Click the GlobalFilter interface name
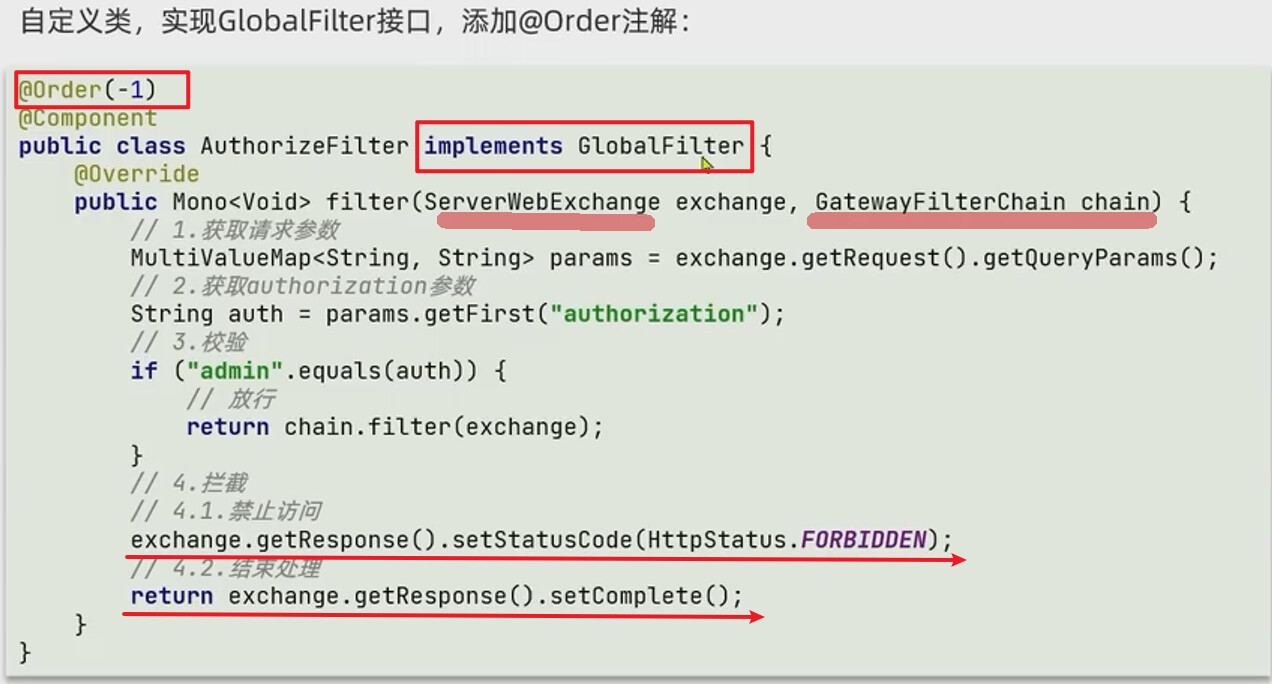 tap(661, 146)
